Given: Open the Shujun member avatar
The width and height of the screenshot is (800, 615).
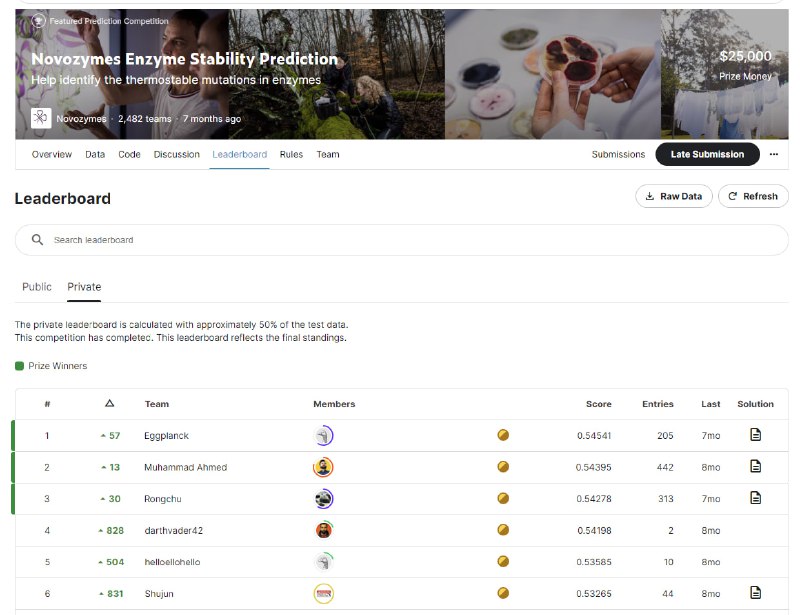Looking at the screenshot, I should [323, 594].
